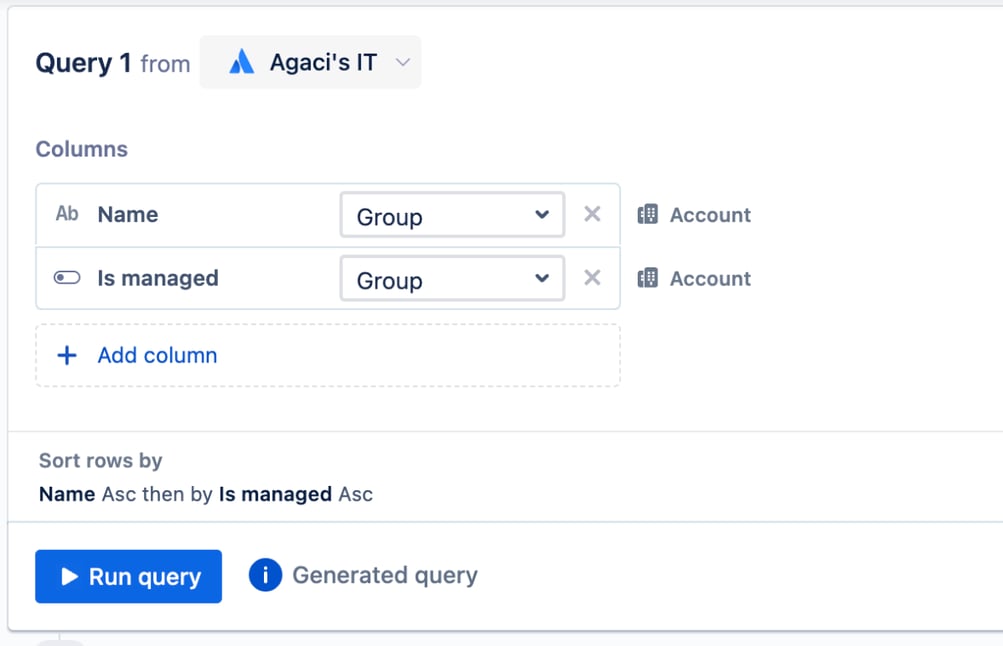This screenshot has width=1003, height=646.
Task: Click the Account table icon in the Name row
Action: pyautogui.click(x=648, y=214)
